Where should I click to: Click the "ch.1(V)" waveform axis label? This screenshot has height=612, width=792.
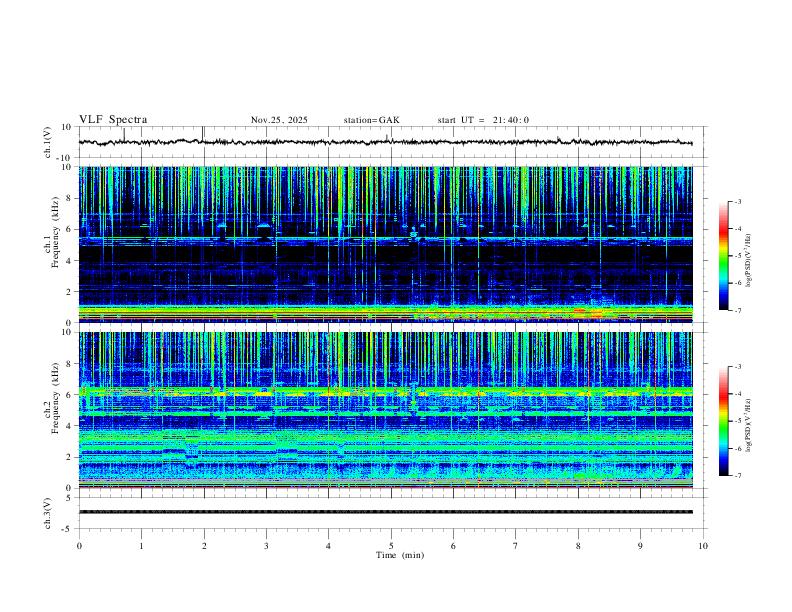coord(48,142)
